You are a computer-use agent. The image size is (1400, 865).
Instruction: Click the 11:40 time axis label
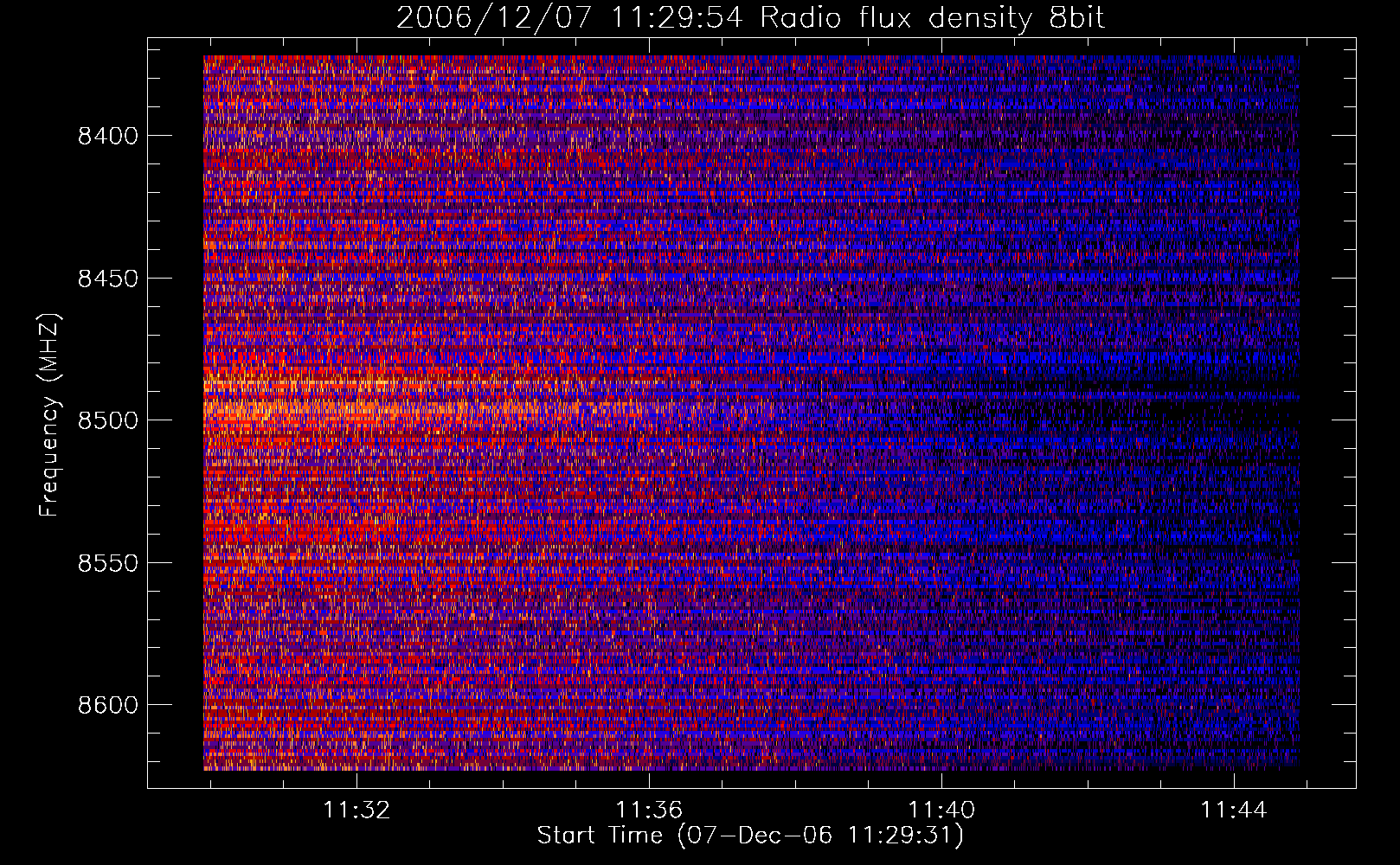click(x=941, y=810)
